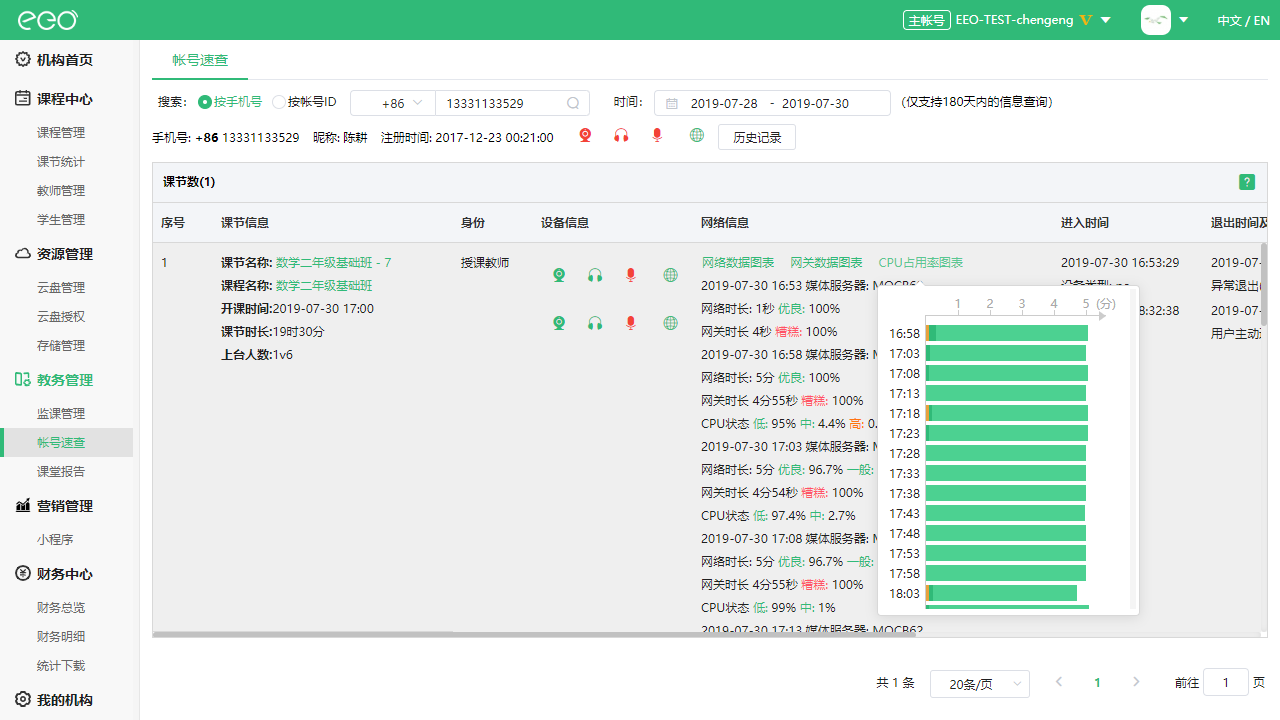Viewport: 1280px width, 720px height.
Task: Open the +86 country code dropdown
Action: pyautogui.click(x=392, y=103)
